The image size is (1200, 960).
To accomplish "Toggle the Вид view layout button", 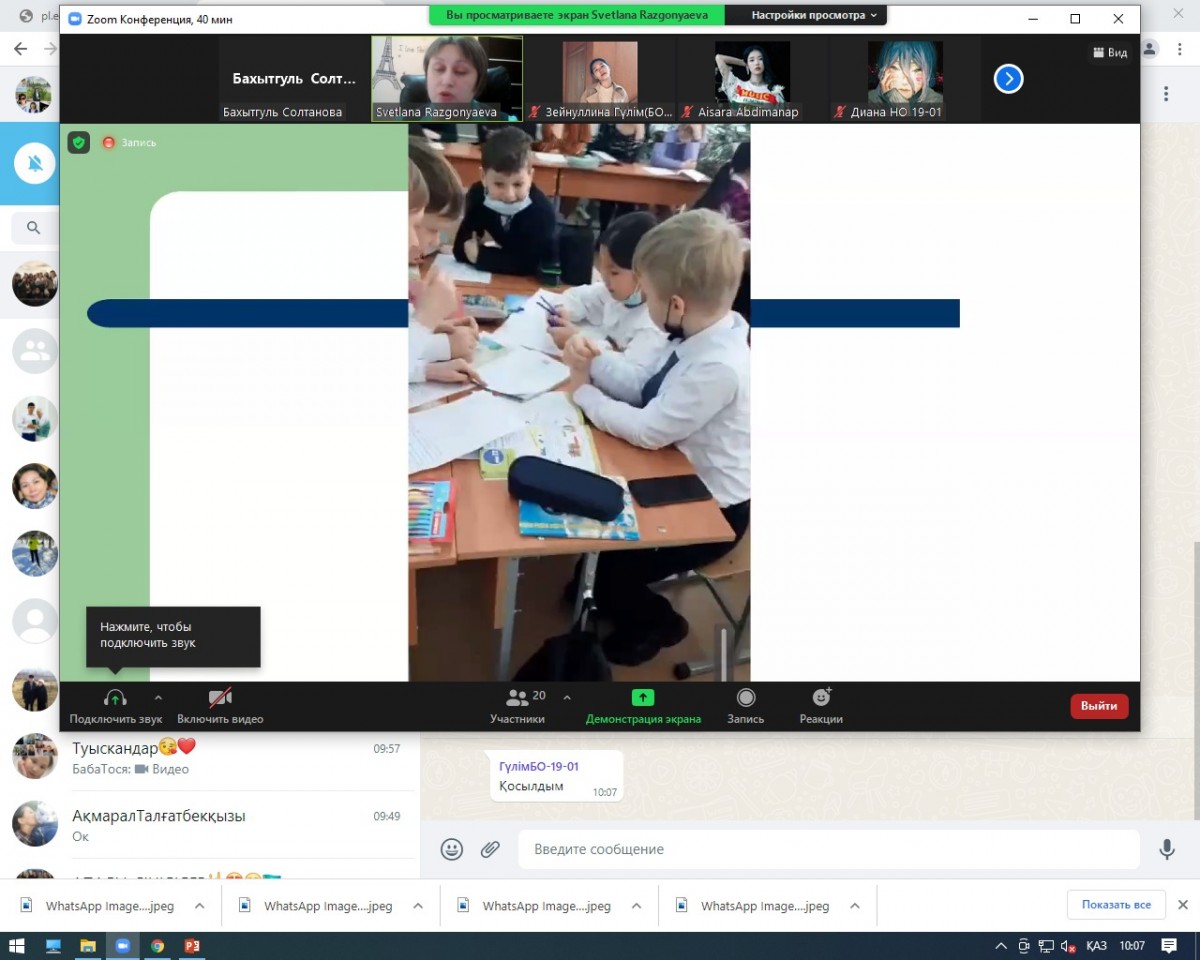I will point(1109,52).
